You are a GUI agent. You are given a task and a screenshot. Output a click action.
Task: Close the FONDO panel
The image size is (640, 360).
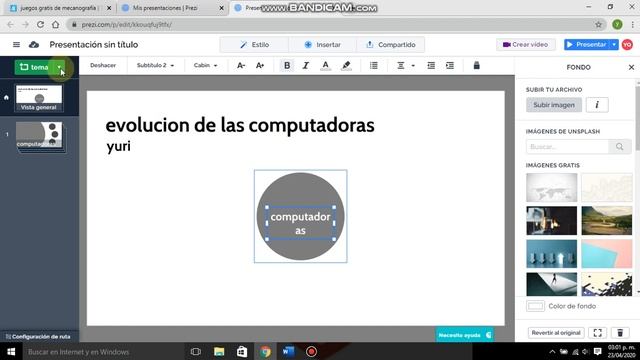[631, 67]
